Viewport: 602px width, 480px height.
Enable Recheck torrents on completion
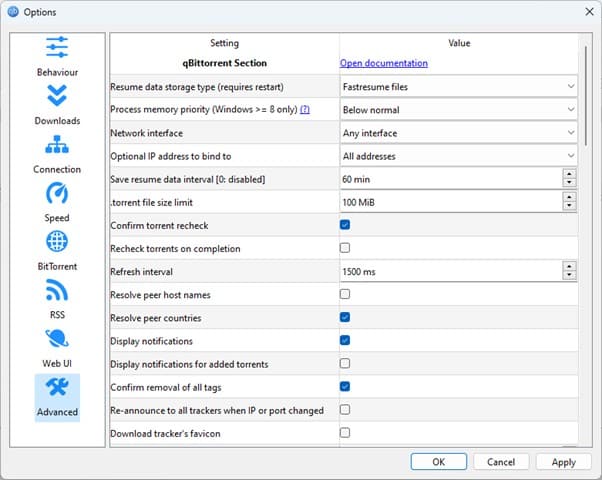[345, 248]
